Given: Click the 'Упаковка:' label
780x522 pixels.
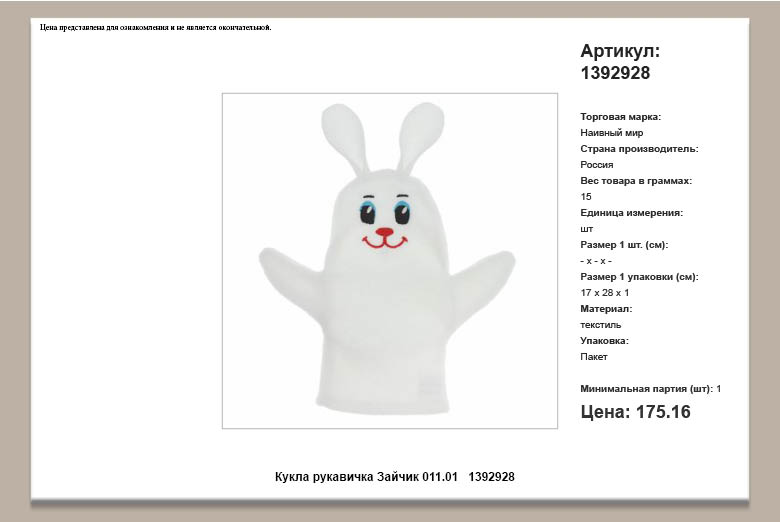Looking at the screenshot, I should tap(604, 341).
